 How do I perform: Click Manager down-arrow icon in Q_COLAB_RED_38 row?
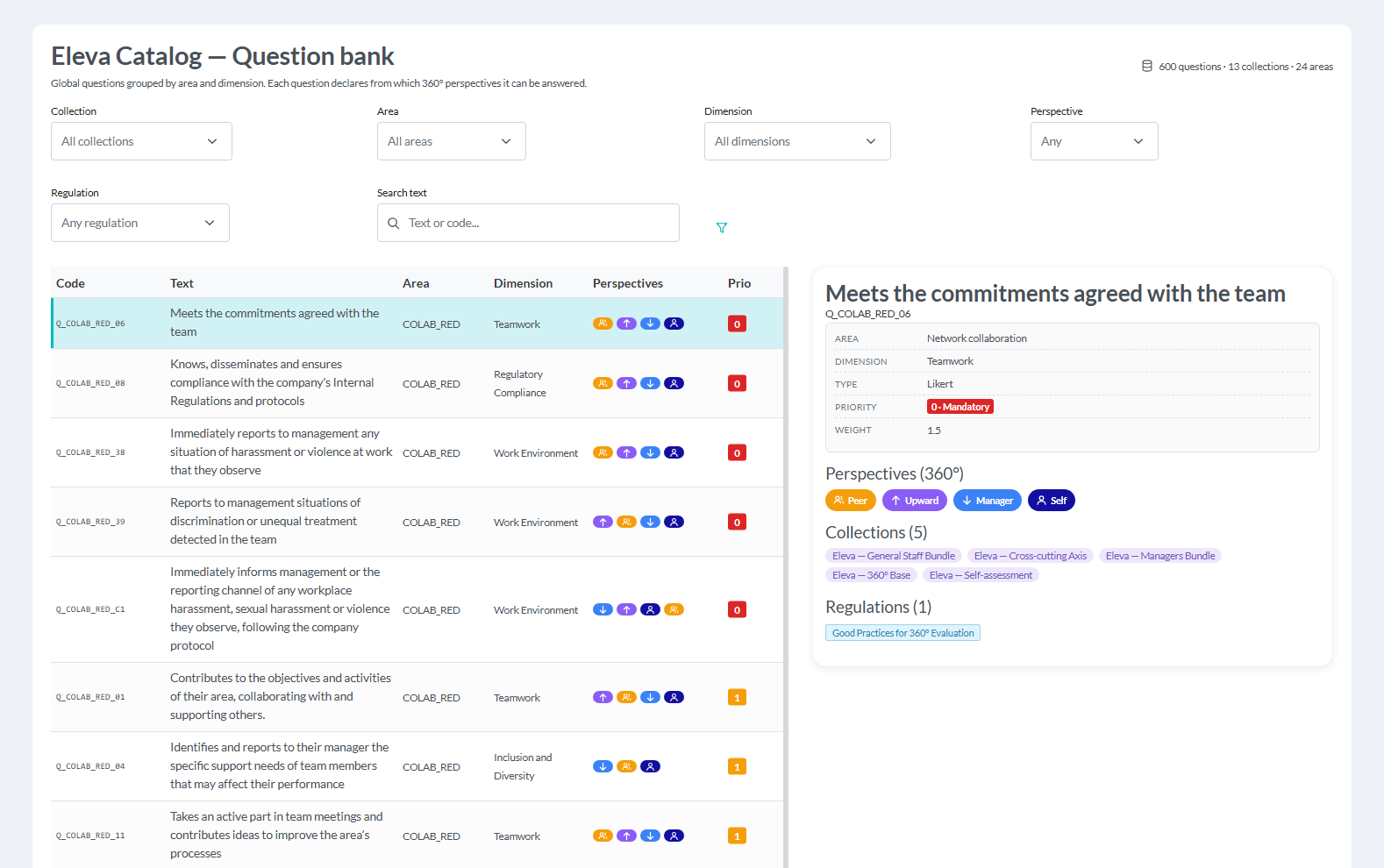point(650,452)
